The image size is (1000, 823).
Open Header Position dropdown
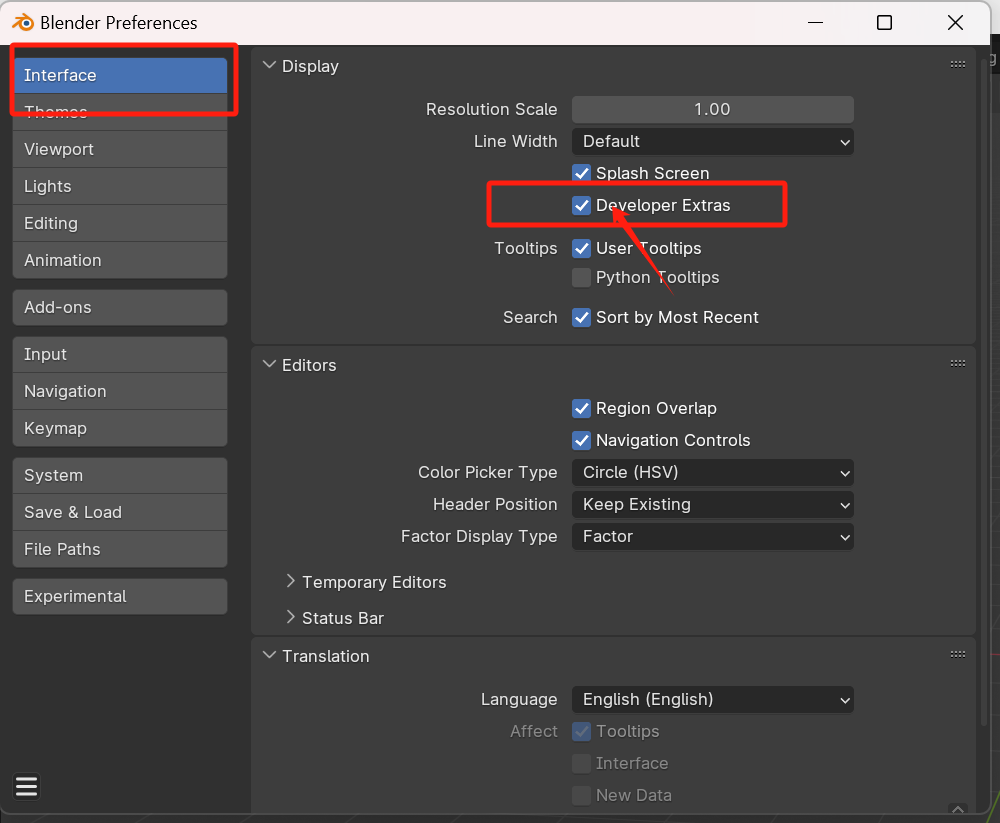click(712, 505)
